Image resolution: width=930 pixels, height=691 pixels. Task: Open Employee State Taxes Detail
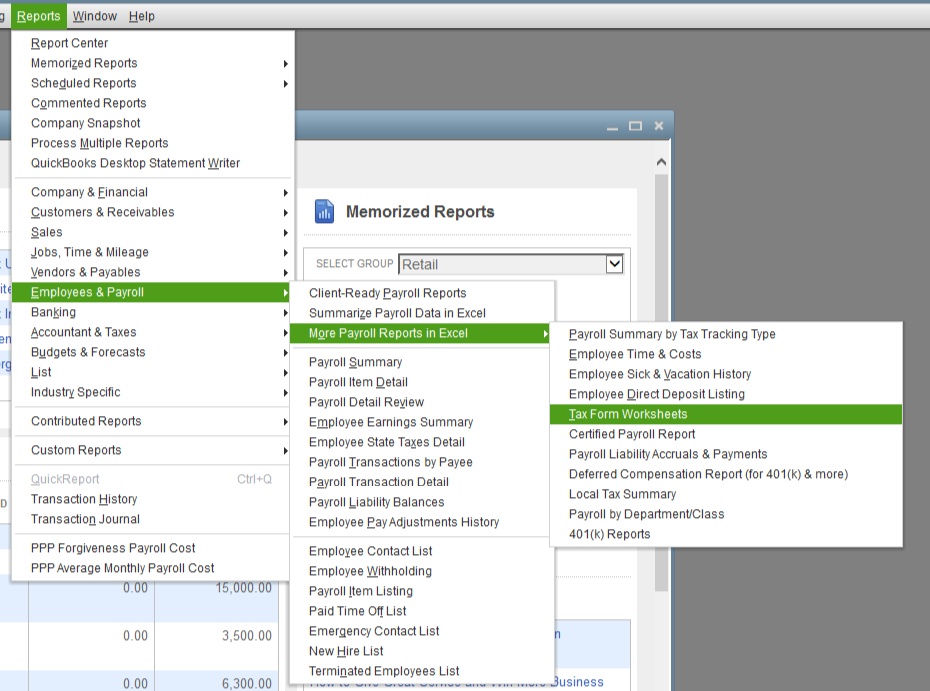click(x=422, y=442)
